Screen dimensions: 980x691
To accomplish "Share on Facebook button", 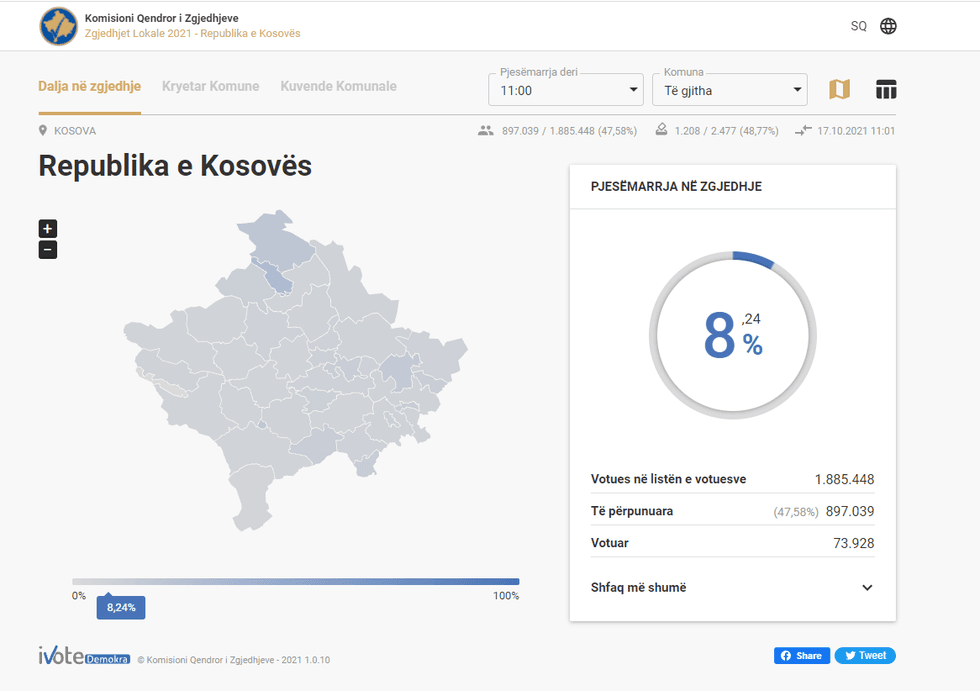I will (x=801, y=656).
